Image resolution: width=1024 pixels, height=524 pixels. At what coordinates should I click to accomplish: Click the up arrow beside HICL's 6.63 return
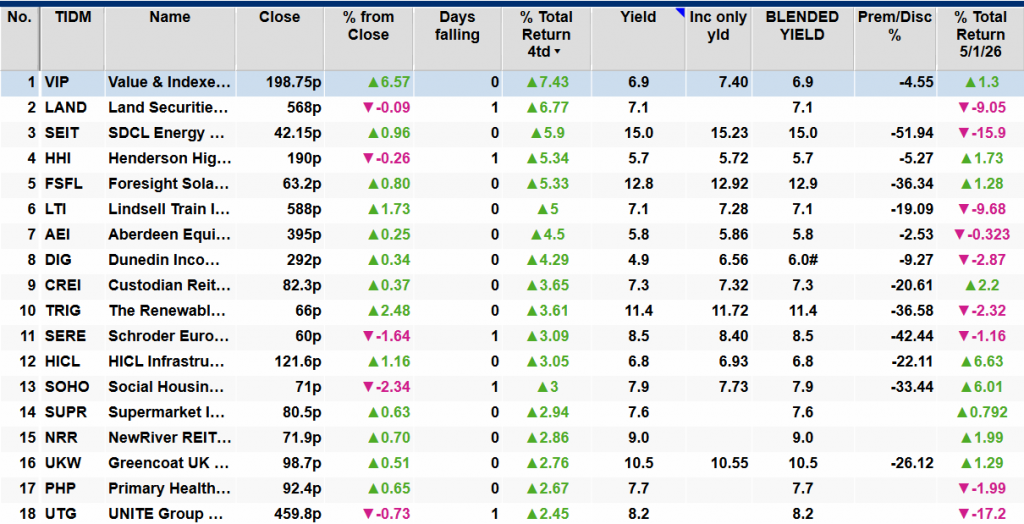click(974, 362)
